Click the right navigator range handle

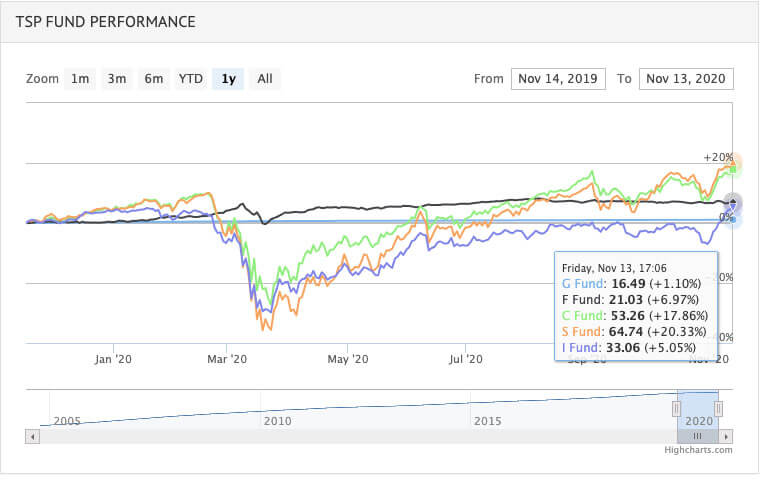718,408
